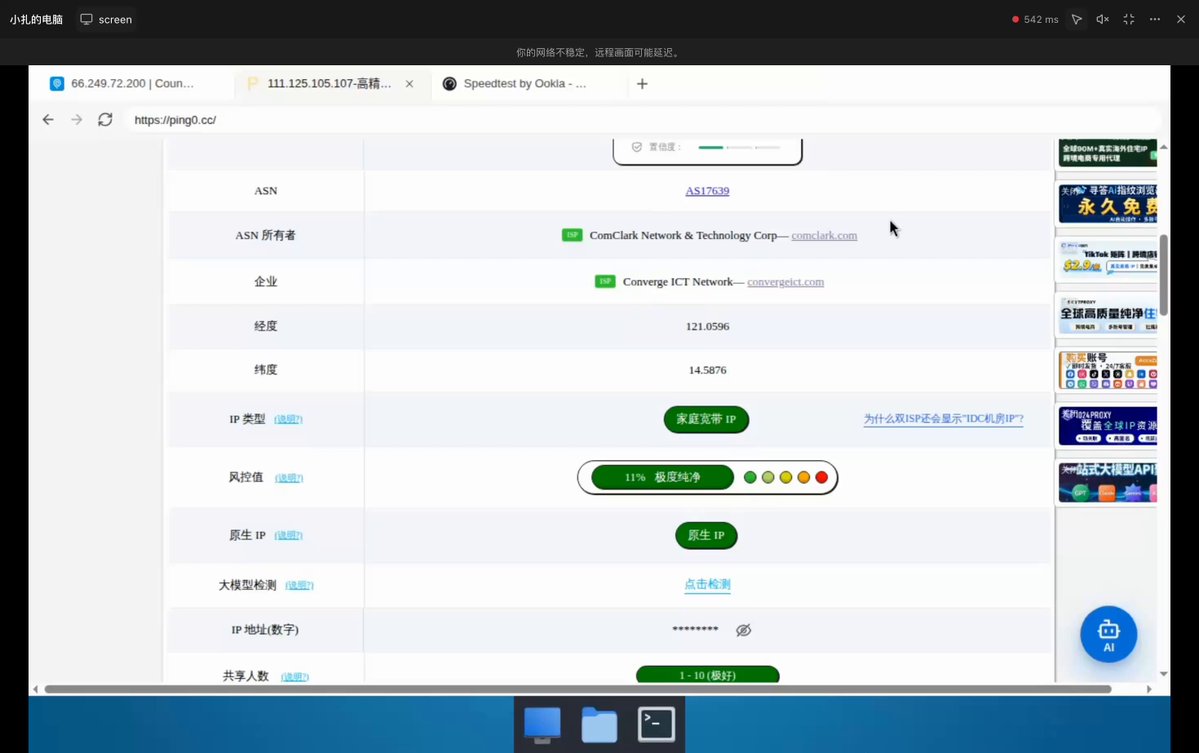Focus the https://ping0.cc/ address bar

click(x=642, y=120)
